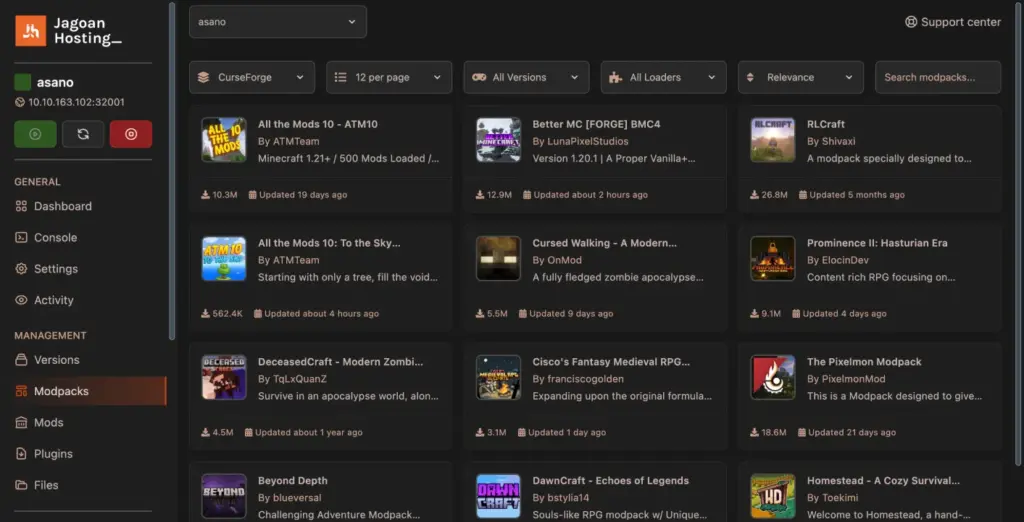Click the ATM10 modpack thumbnail

click(224, 140)
